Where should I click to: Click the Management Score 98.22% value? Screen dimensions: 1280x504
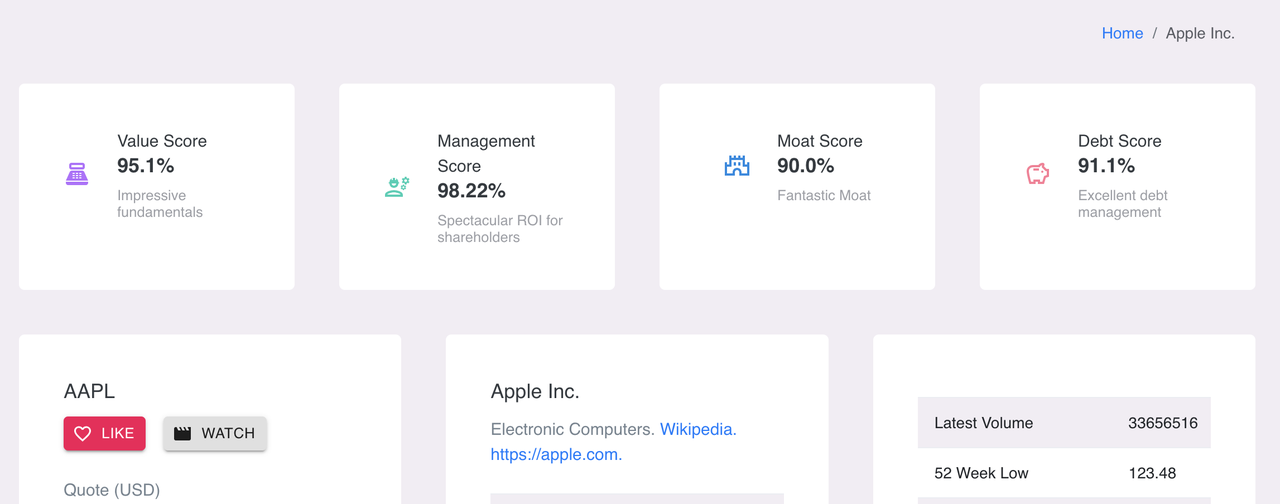[x=471, y=190]
